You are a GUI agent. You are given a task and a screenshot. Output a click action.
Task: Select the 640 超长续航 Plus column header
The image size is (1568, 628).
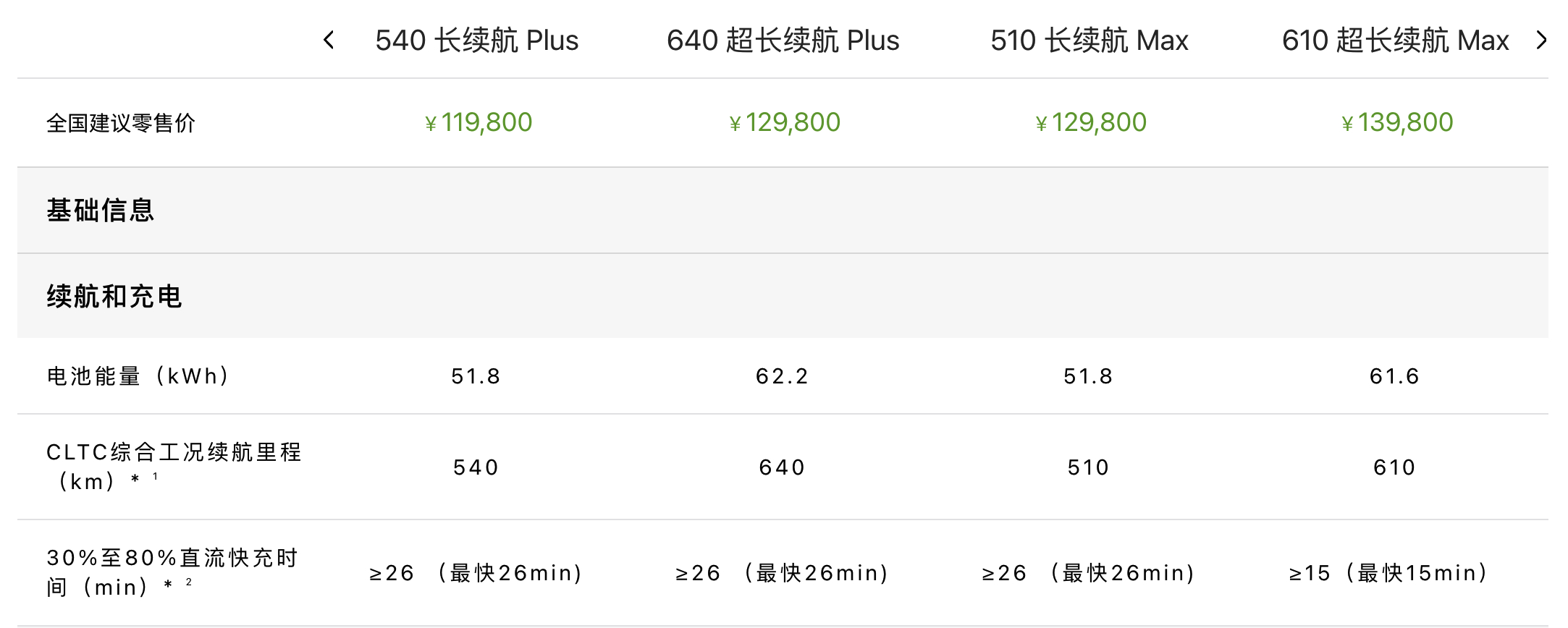(783, 41)
